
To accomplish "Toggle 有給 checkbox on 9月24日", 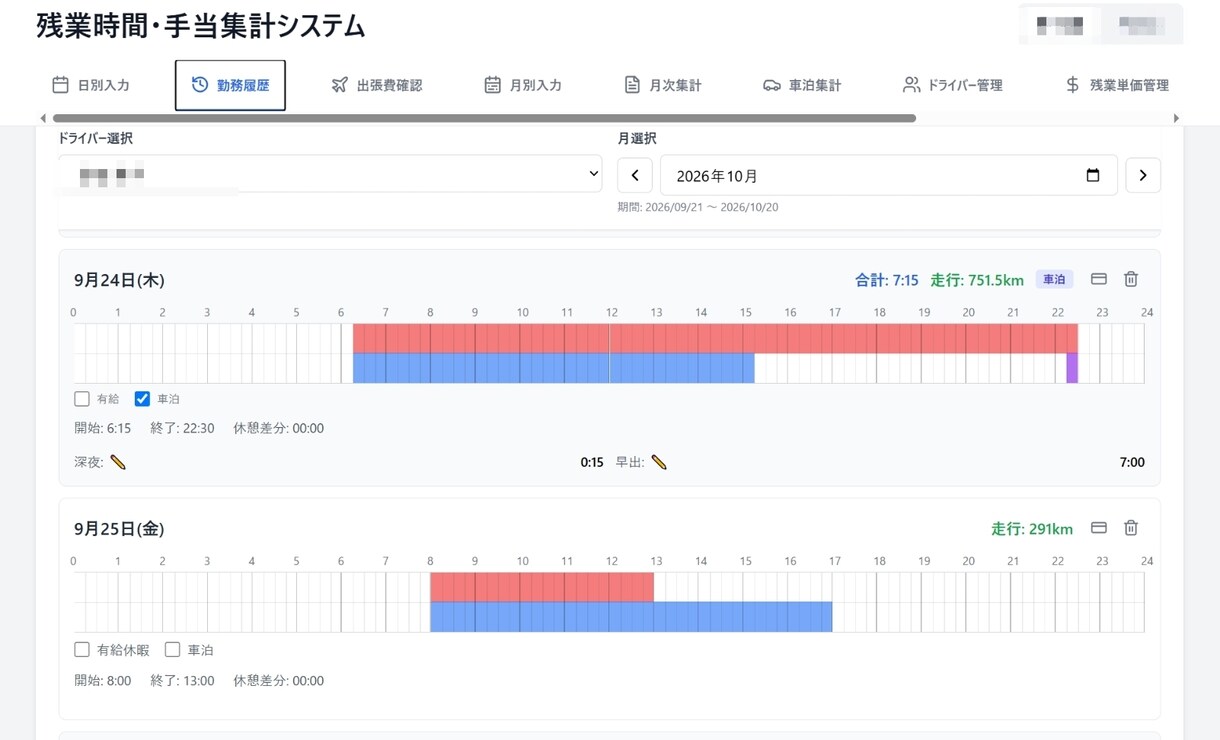I will 82,399.
